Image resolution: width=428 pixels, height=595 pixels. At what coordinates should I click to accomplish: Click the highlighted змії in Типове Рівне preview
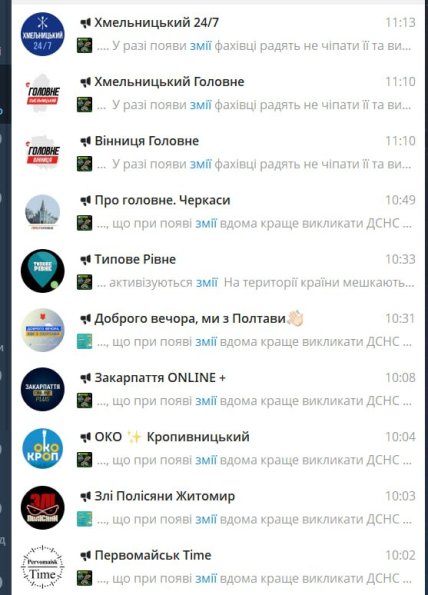207,283
